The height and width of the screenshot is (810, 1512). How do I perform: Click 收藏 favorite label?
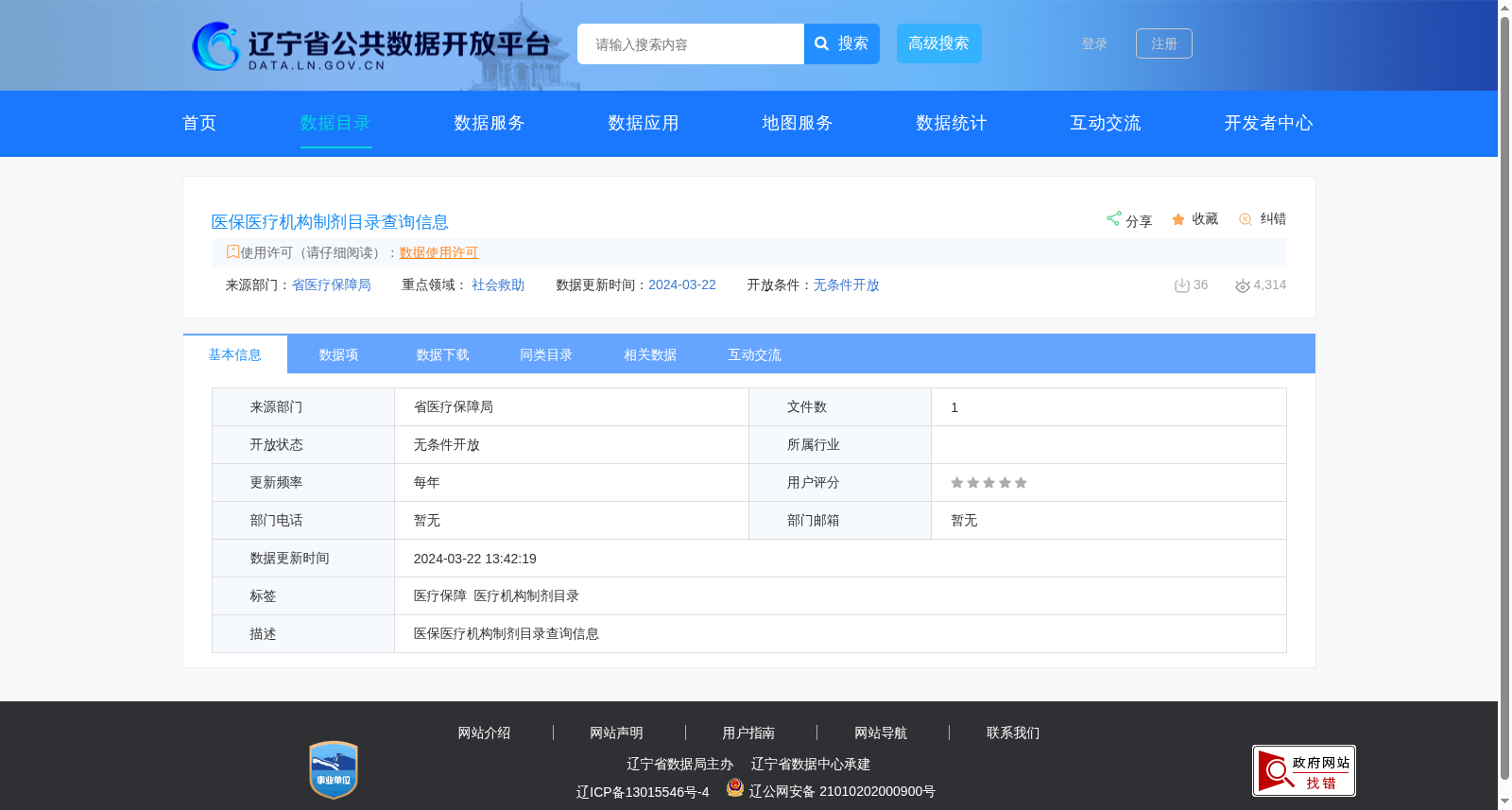pos(1205,218)
